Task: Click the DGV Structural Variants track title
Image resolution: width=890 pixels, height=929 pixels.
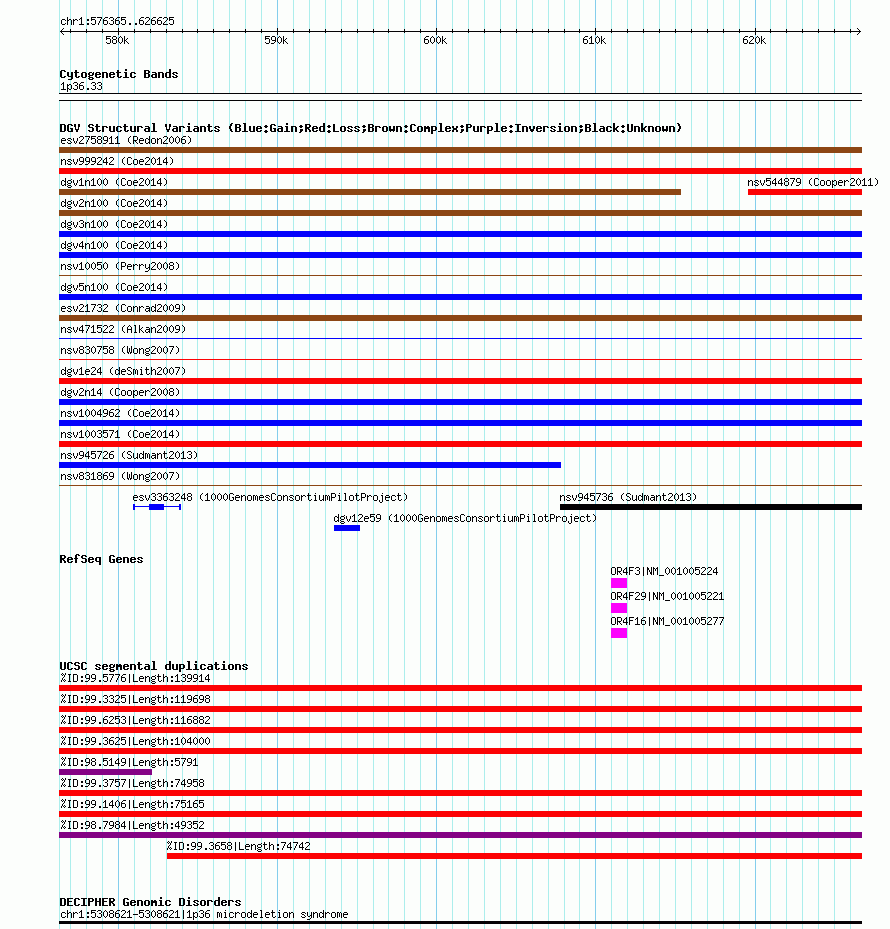Action: (x=370, y=128)
